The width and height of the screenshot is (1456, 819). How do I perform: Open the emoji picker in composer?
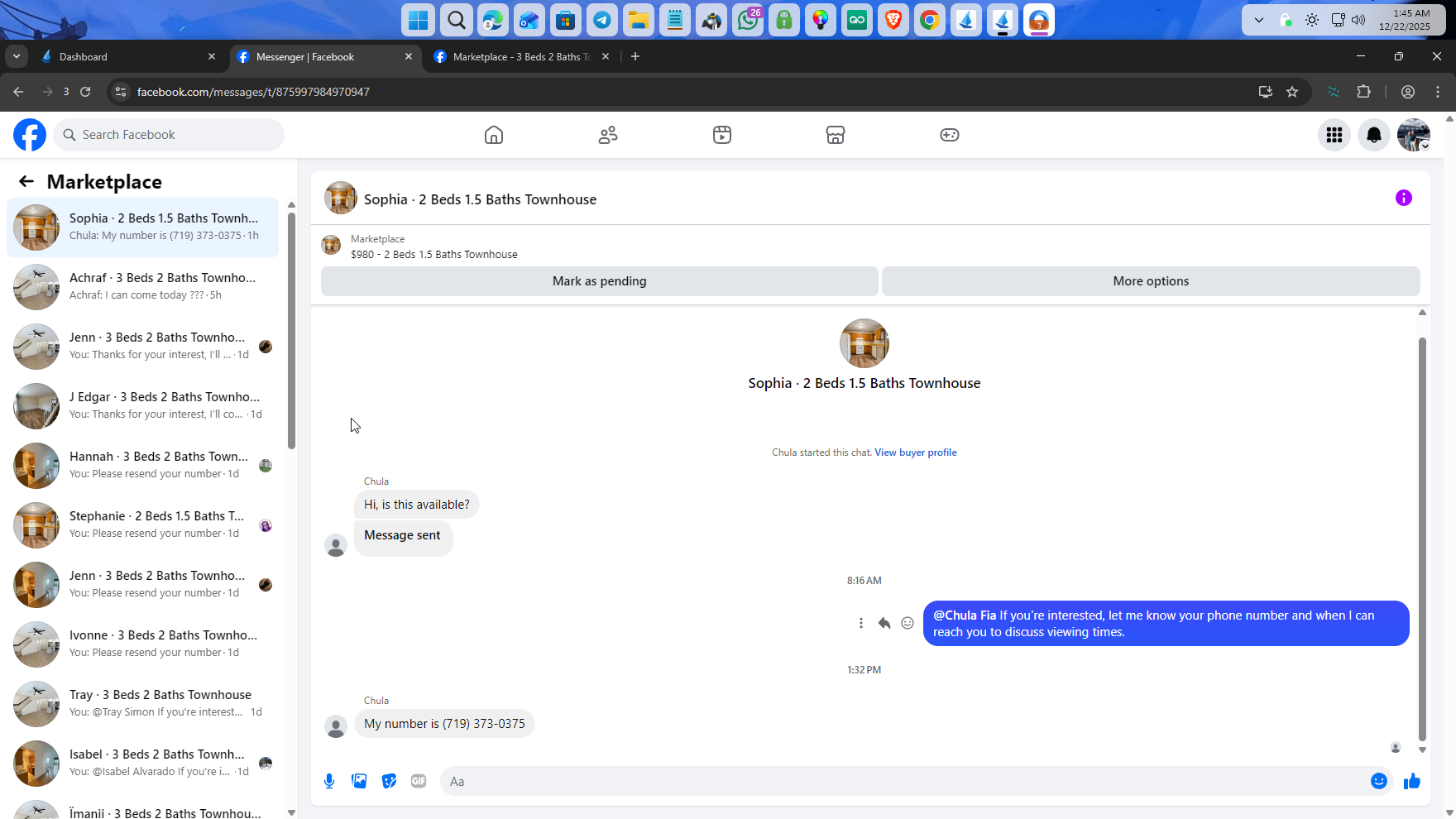pos(1379,781)
